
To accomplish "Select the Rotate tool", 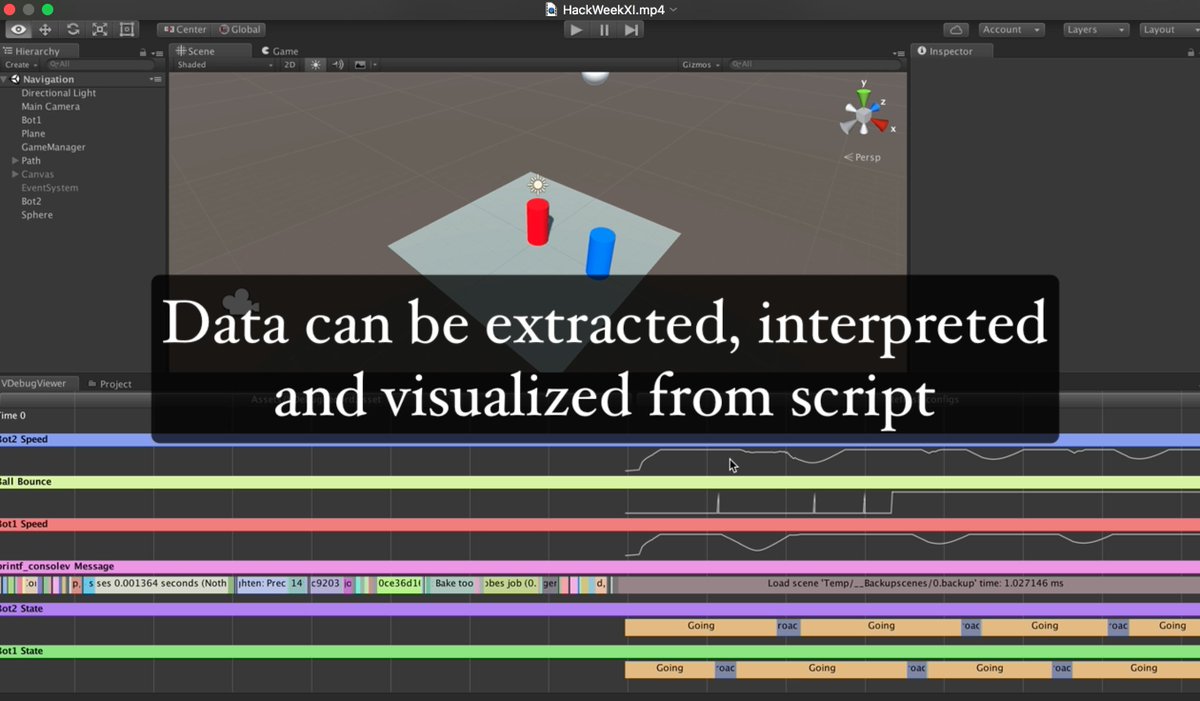I will click(x=72, y=30).
